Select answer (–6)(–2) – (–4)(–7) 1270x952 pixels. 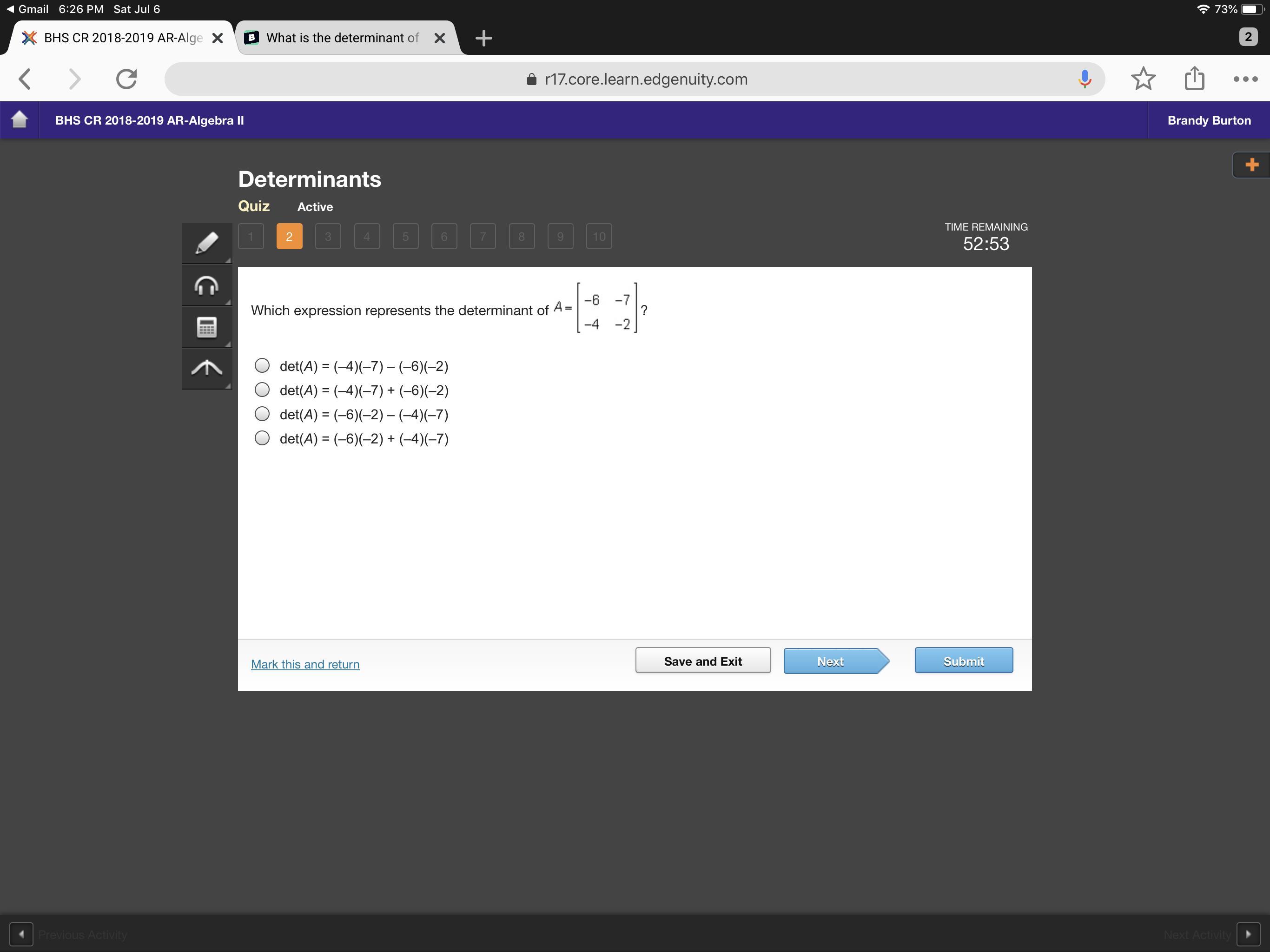[x=262, y=414]
